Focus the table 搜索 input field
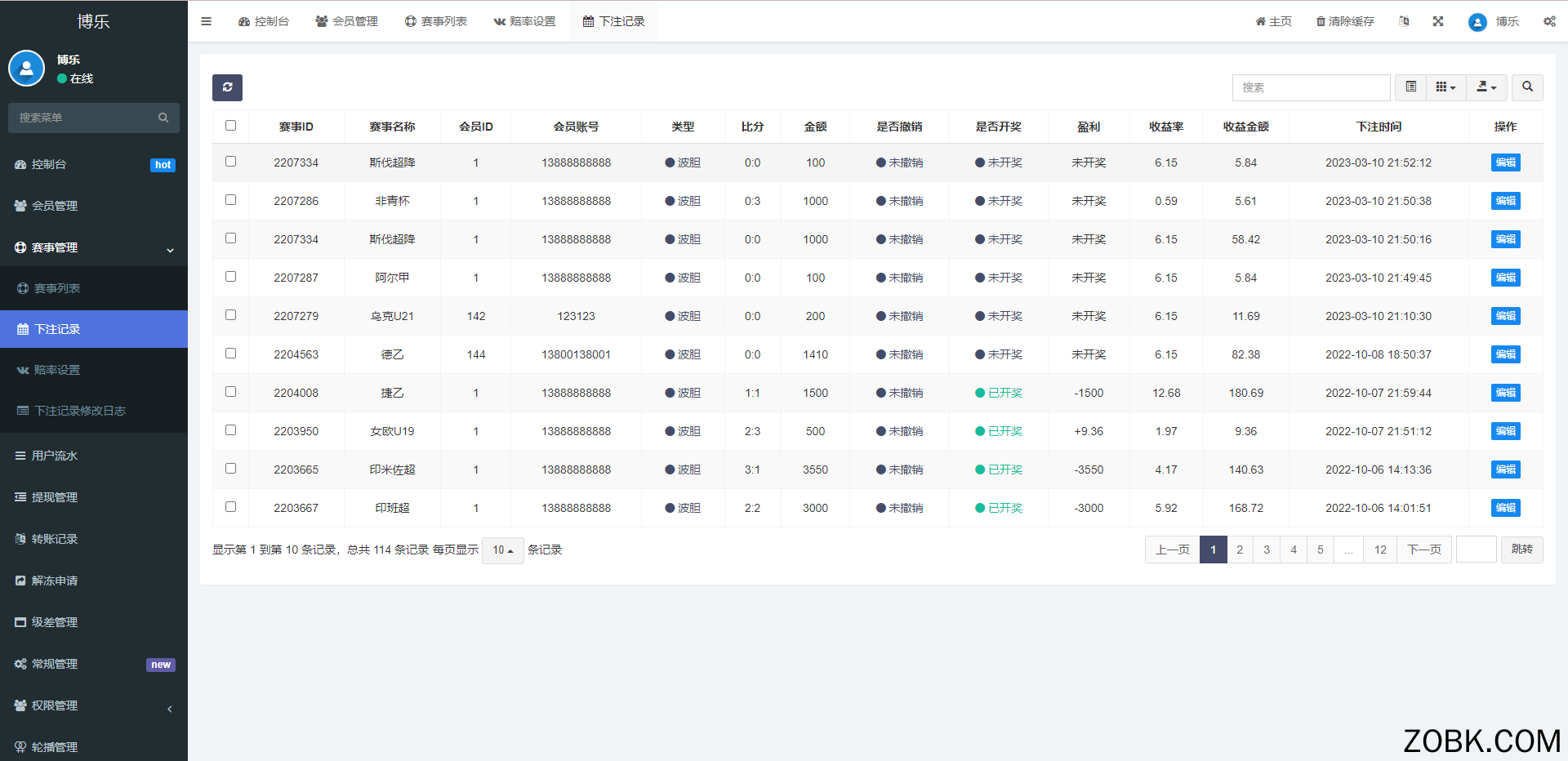Image resolution: width=1568 pixels, height=761 pixels. pyautogui.click(x=1312, y=87)
